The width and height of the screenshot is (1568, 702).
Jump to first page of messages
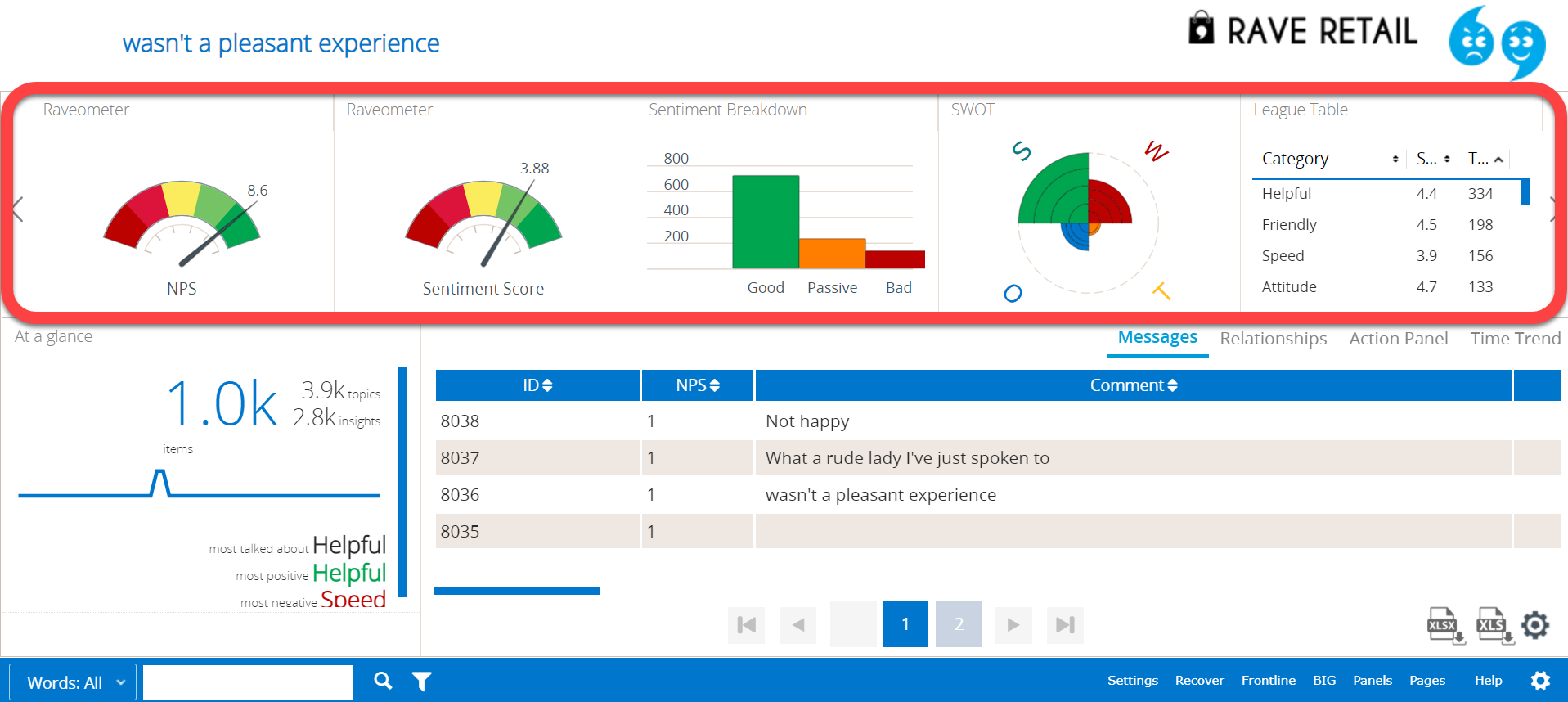click(x=746, y=625)
